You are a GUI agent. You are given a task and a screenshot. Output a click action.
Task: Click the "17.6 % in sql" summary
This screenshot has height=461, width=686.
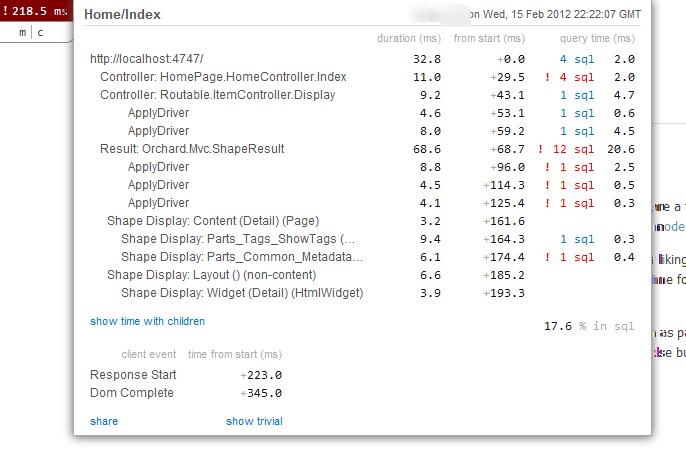click(589, 325)
